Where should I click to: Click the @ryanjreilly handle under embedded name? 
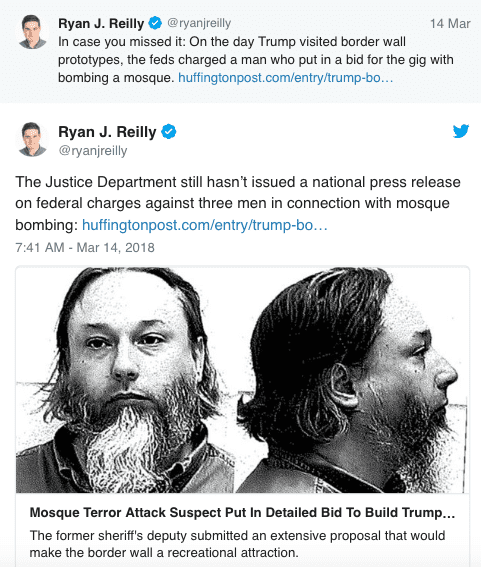coord(93,151)
